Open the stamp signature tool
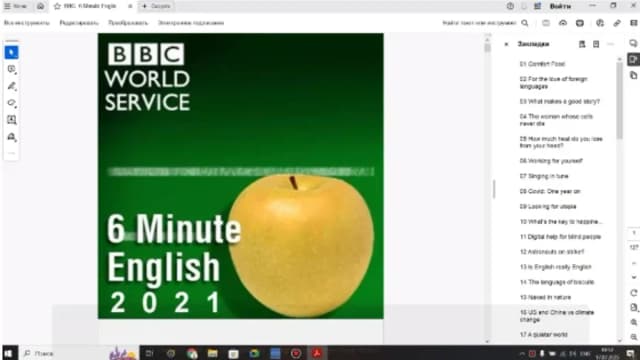The width and height of the screenshot is (640, 360). (x=11, y=137)
